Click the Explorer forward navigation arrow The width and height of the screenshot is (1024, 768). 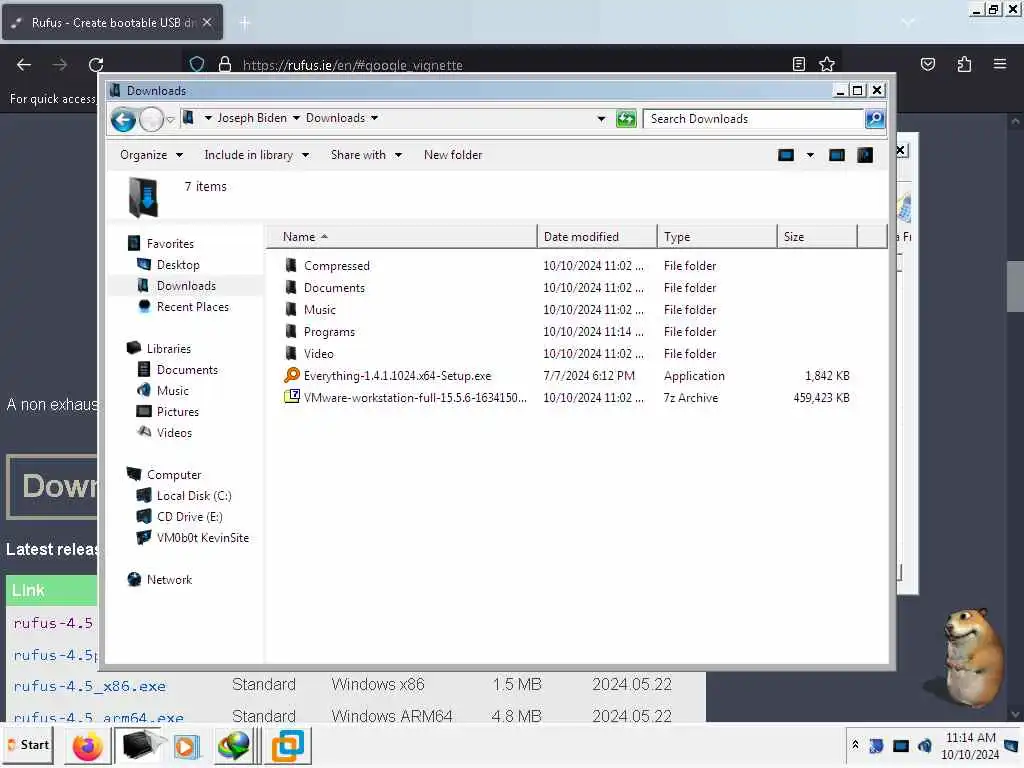click(152, 119)
